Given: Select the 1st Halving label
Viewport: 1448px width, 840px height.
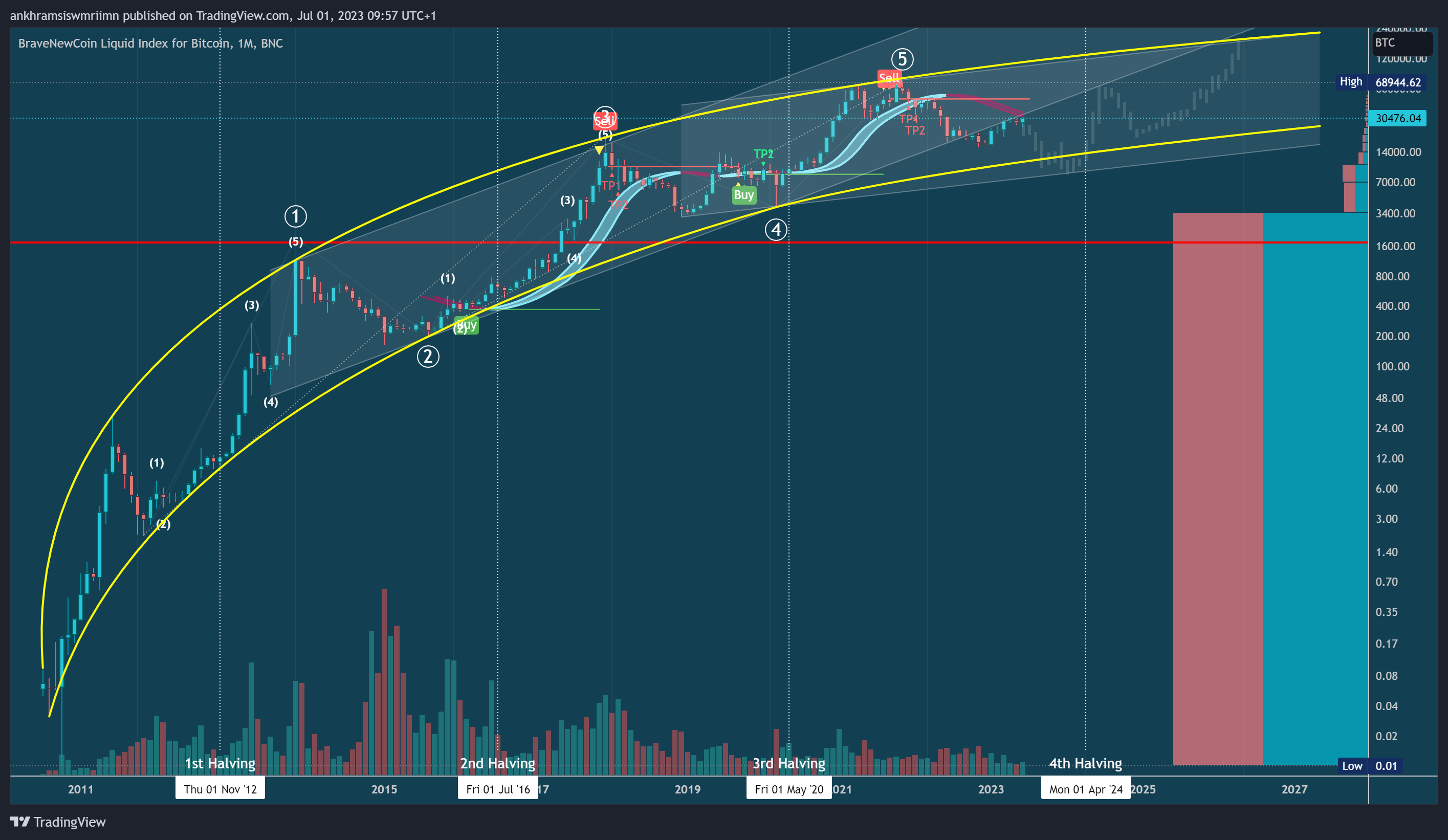Looking at the screenshot, I should (220, 763).
